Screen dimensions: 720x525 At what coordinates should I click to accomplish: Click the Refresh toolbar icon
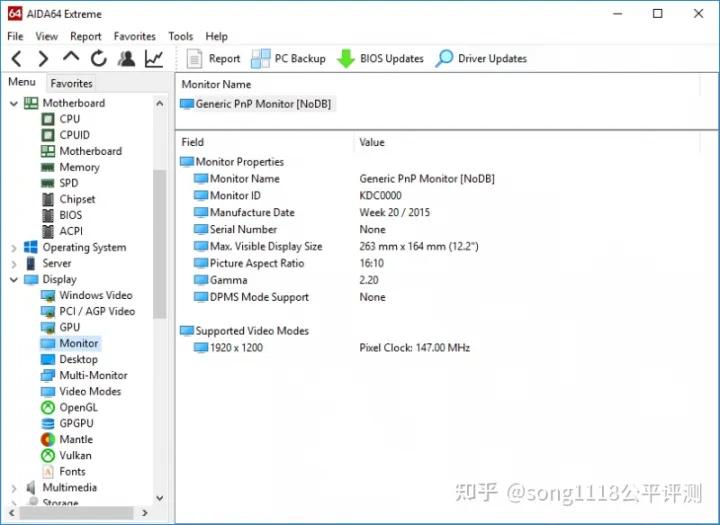pos(98,59)
